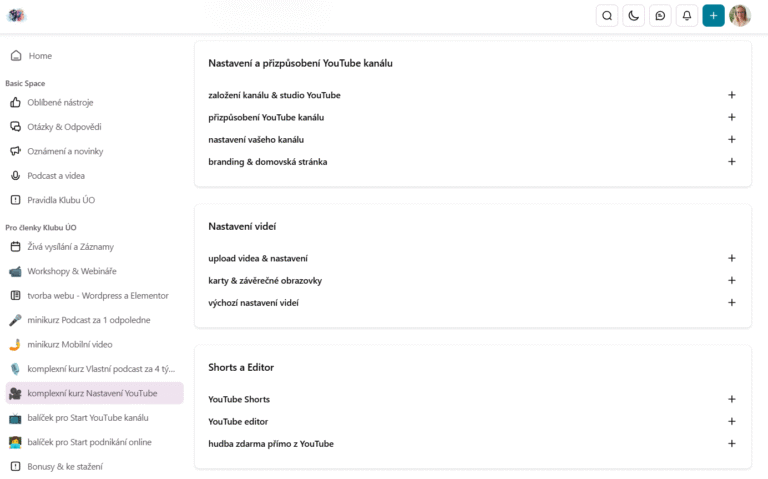Open the search icon in header

[607, 16]
